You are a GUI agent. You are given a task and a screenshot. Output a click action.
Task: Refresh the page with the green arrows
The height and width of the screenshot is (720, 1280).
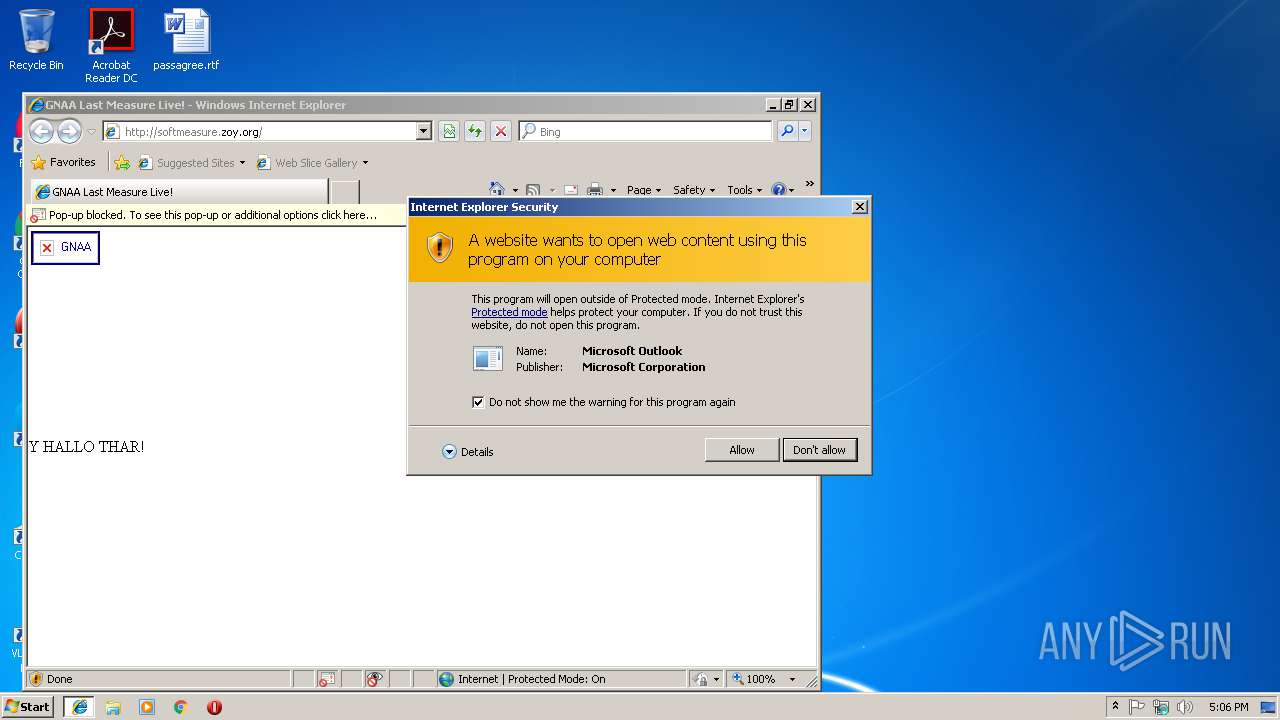pyautogui.click(x=475, y=131)
